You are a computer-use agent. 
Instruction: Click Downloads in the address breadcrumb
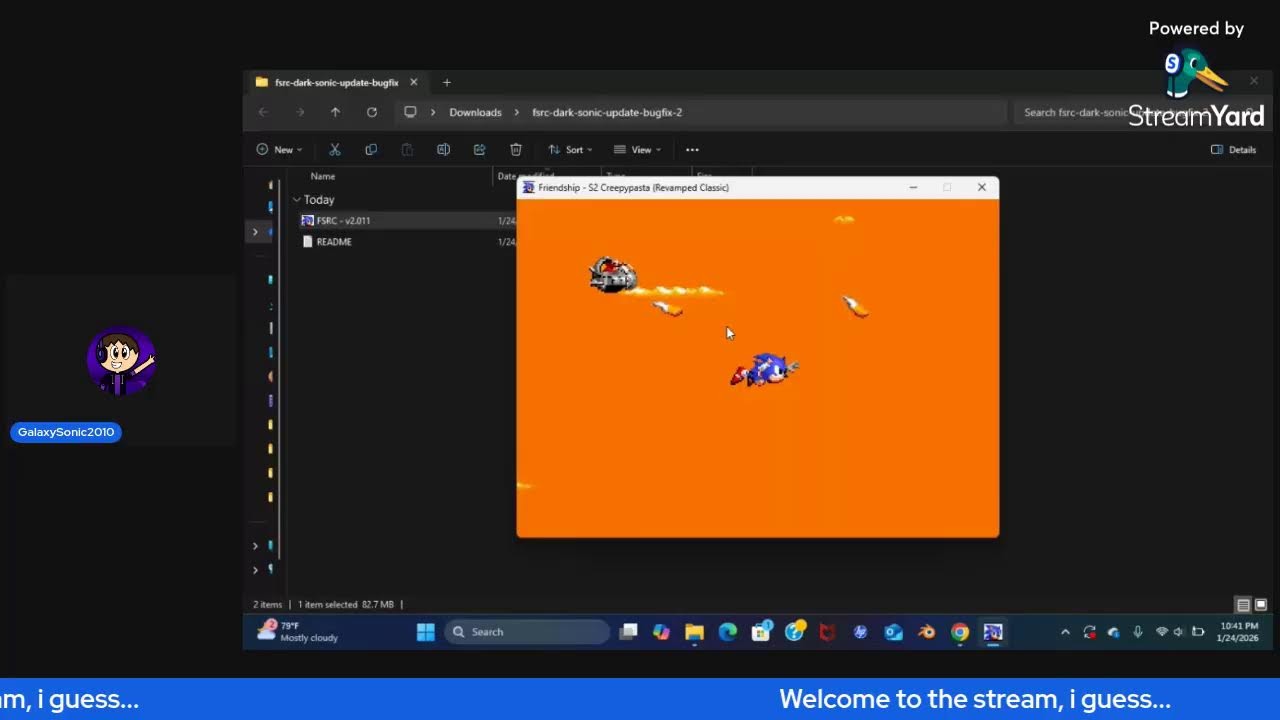[475, 112]
